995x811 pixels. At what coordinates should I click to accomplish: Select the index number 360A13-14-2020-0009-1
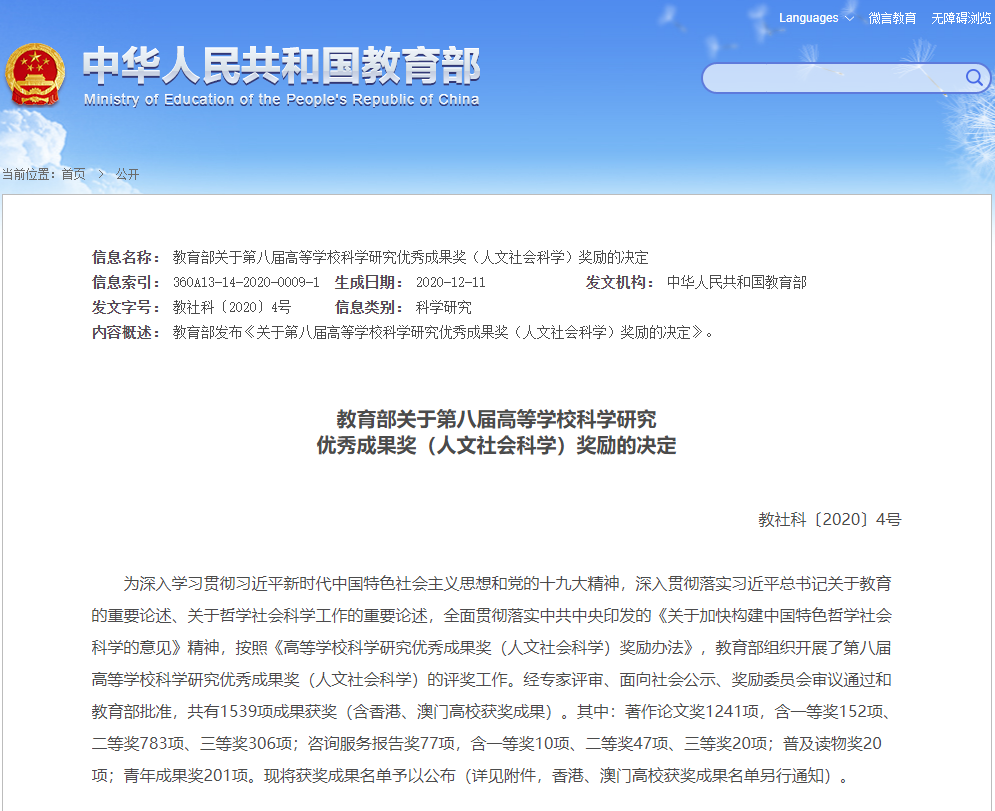pos(246,282)
